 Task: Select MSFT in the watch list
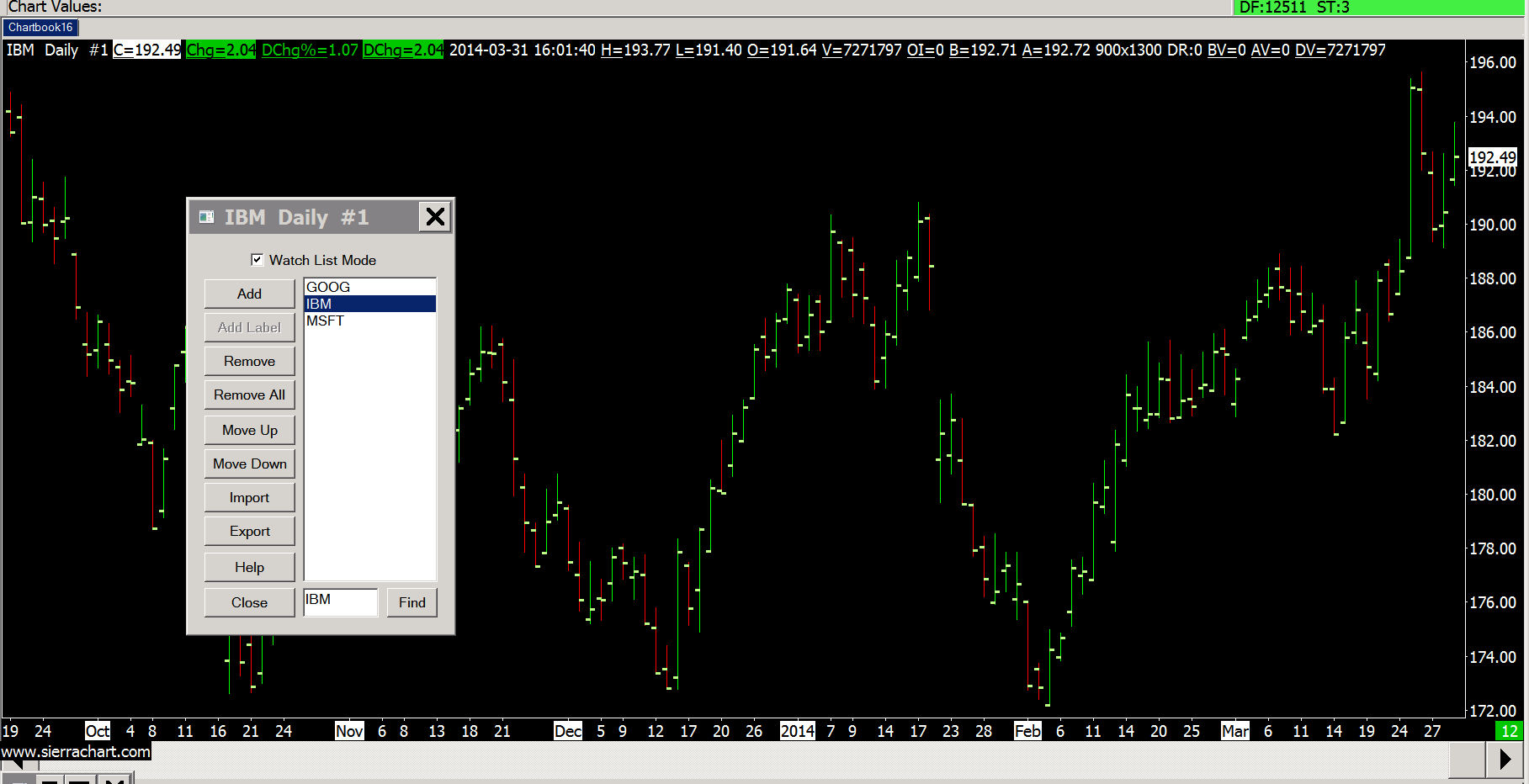(370, 320)
